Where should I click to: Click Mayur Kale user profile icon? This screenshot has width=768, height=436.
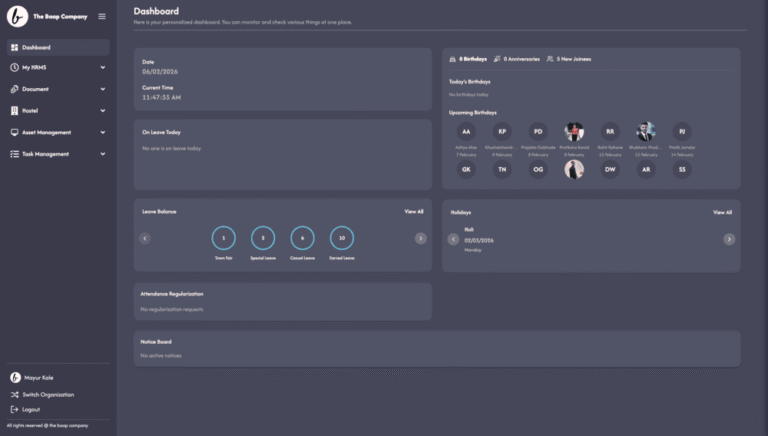click(15, 378)
